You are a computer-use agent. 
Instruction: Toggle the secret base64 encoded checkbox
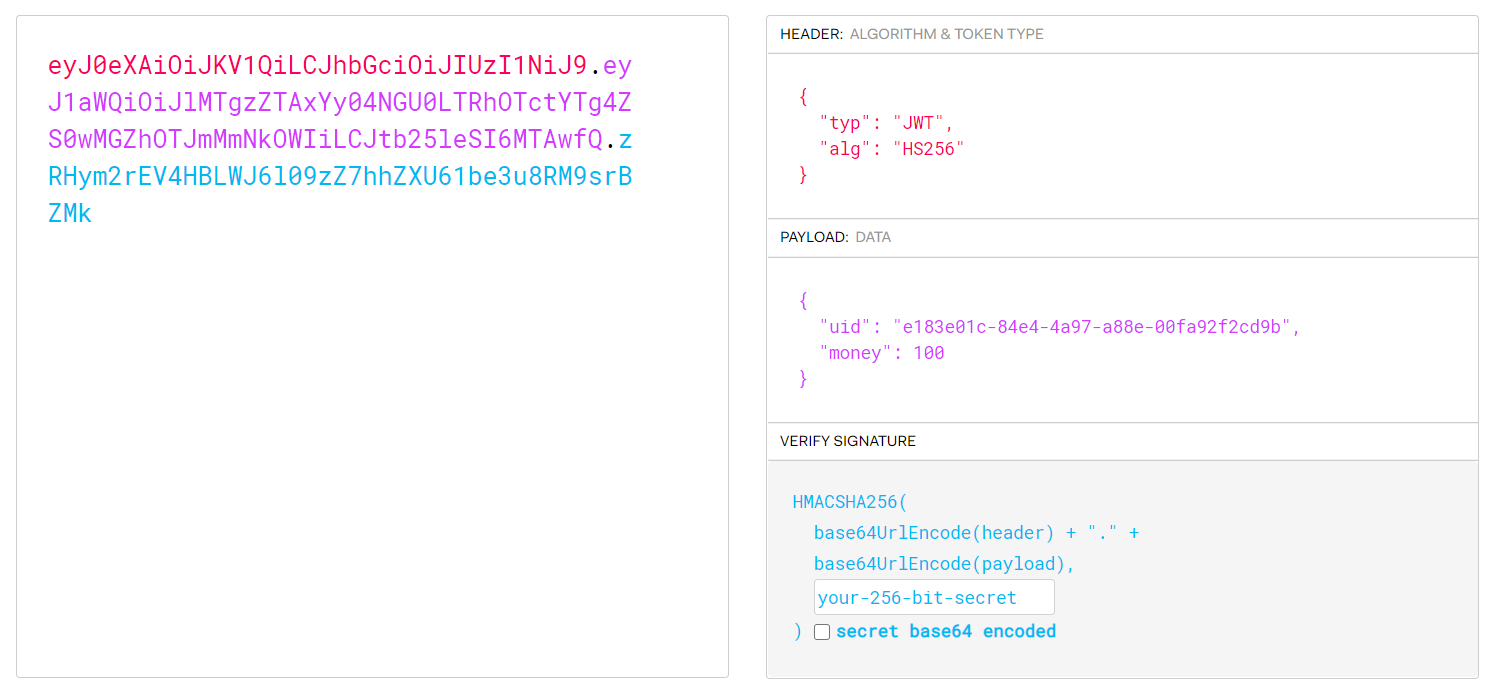822,632
